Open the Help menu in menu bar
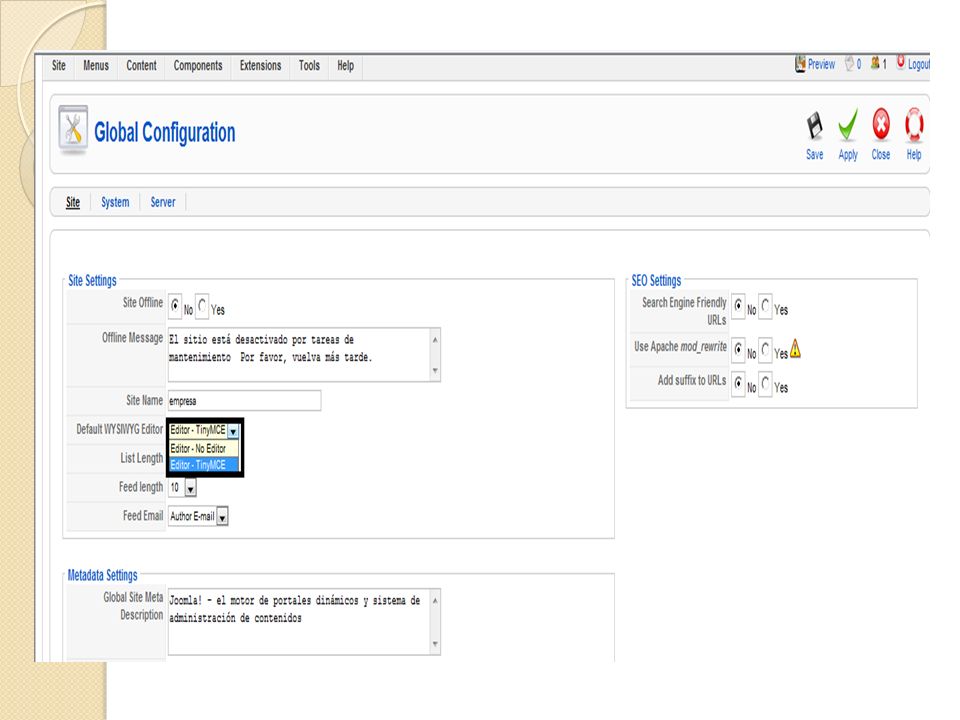This screenshot has height=720, width=960. click(345, 66)
